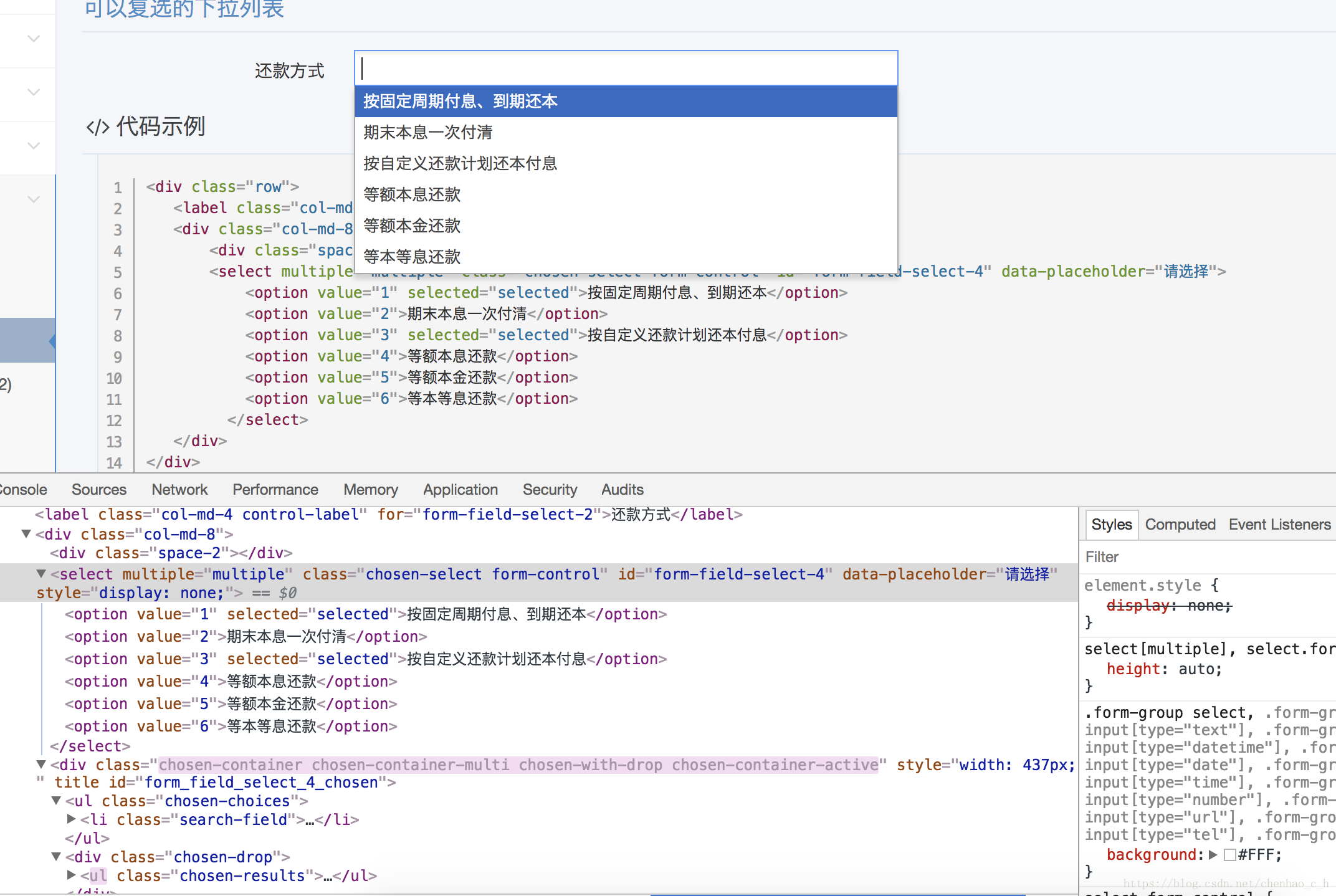
Task: Select 等额本息还款 in the dropdown list
Action: (626, 194)
